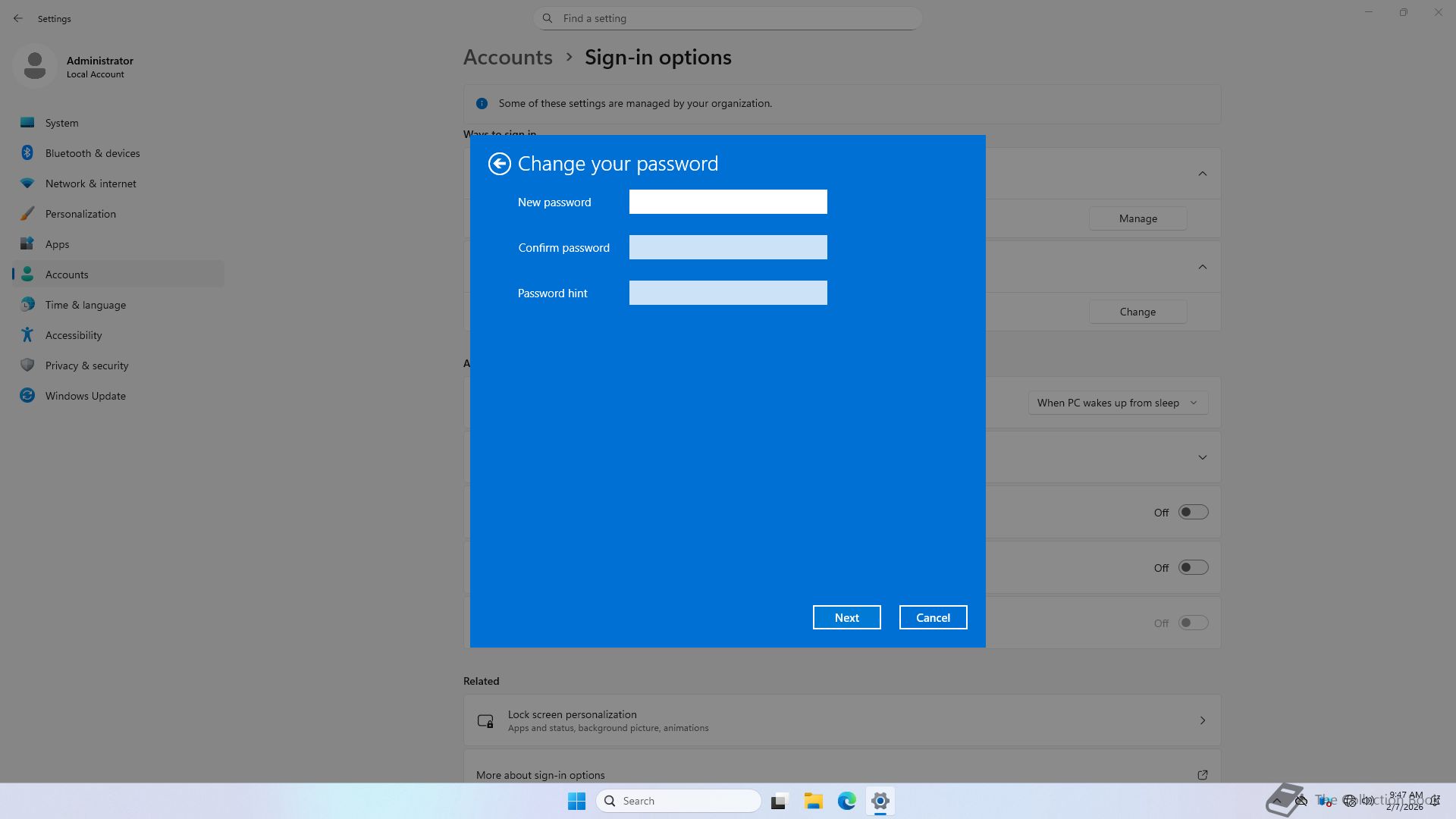The height and width of the screenshot is (819, 1456).
Task: Click the New password field
Action: [x=727, y=202]
